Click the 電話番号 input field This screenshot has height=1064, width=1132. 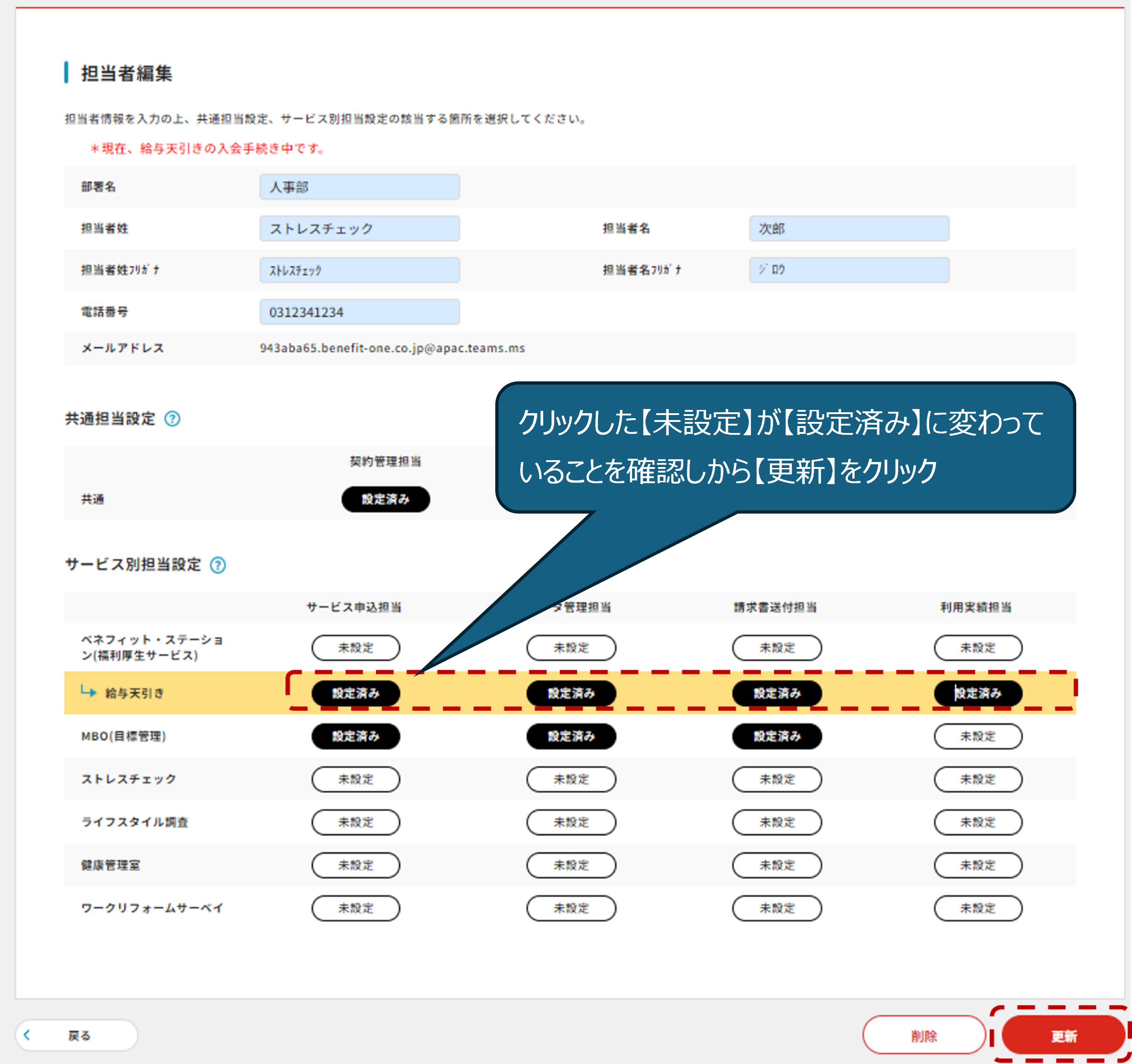(x=359, y=312)
